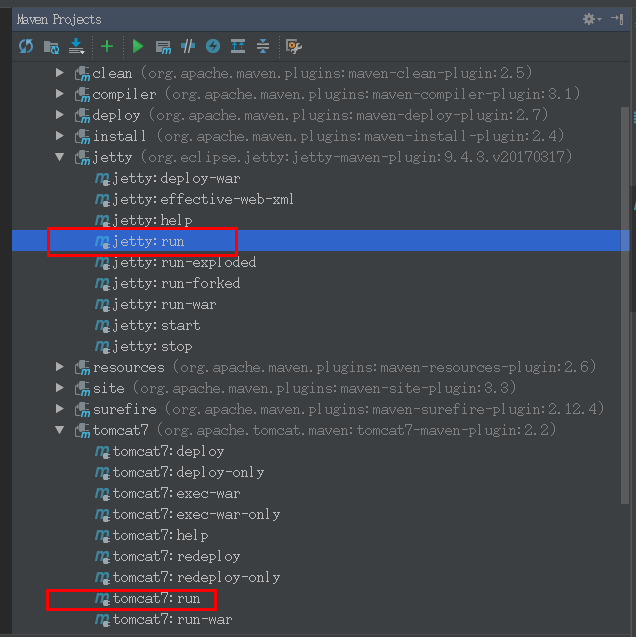Select jetty:run-forked goal
The height and width of the screenshot is (637, 636).
(167, 284)
